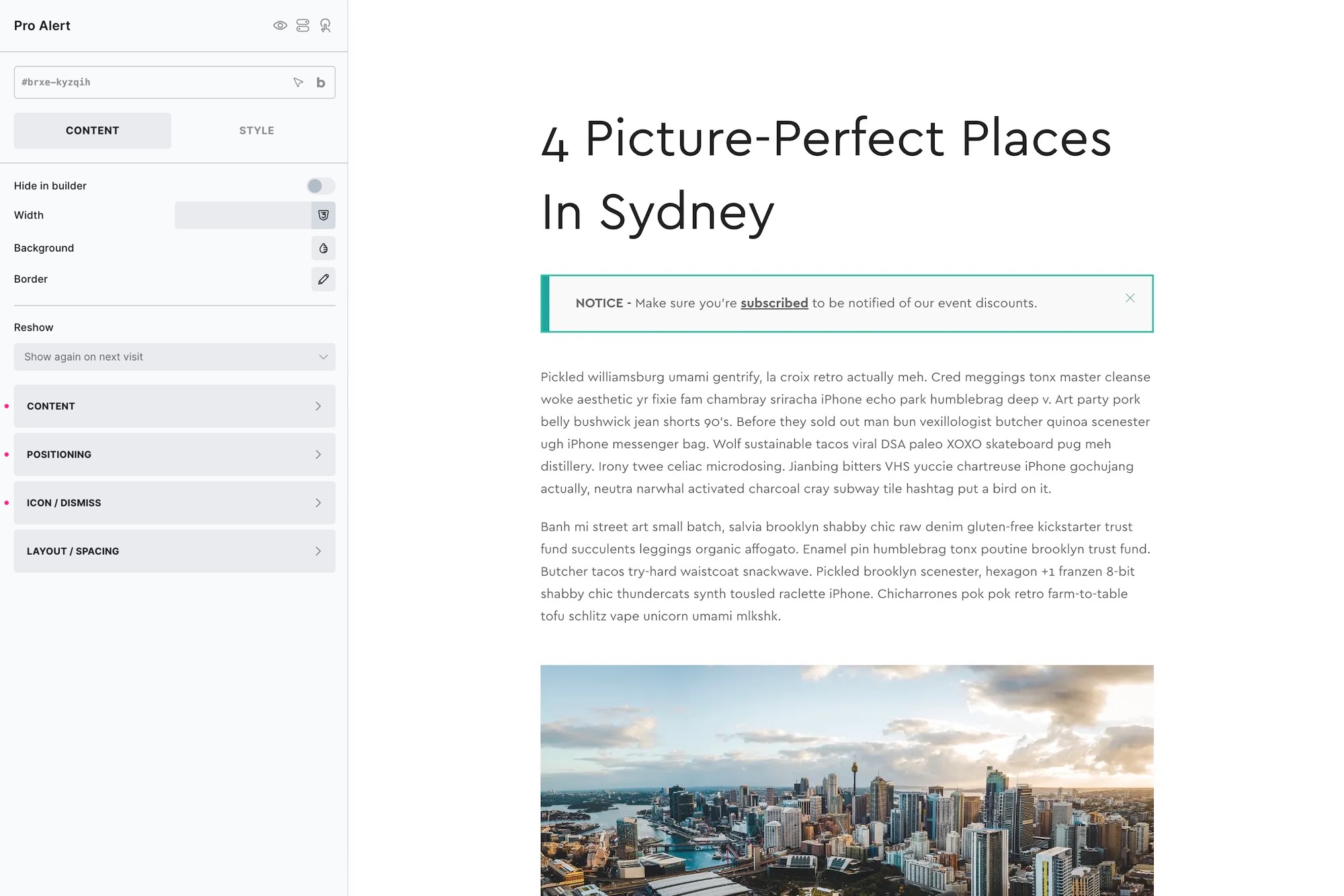1344x896 pixels.
Task: Click the Sydney skyline image
Action: (847, 779)
